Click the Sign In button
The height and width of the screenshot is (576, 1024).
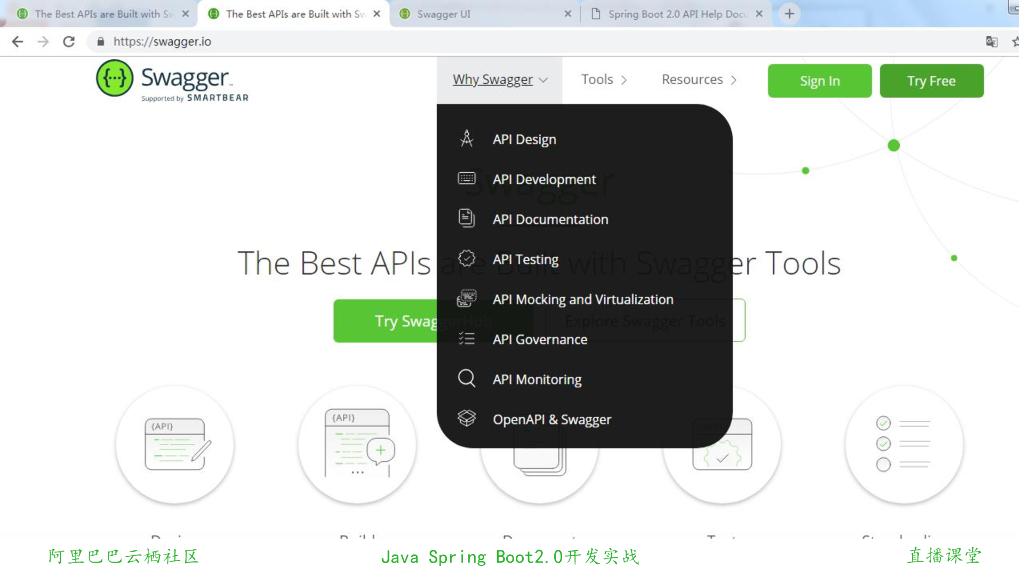pos(820,81)
